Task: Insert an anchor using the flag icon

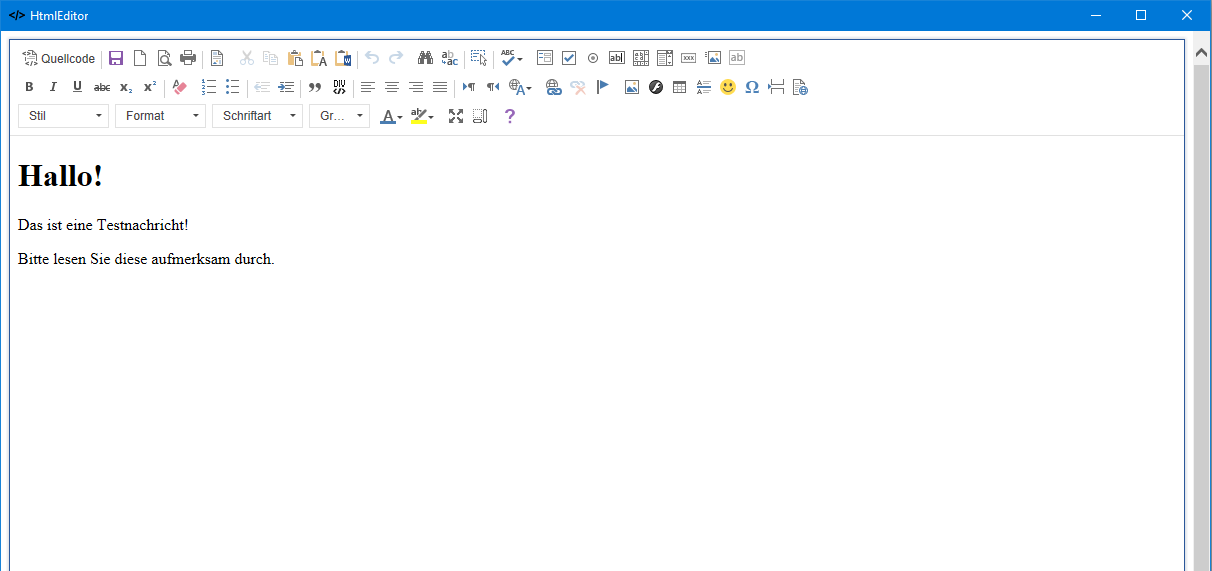Action: [x=602, y=87]
